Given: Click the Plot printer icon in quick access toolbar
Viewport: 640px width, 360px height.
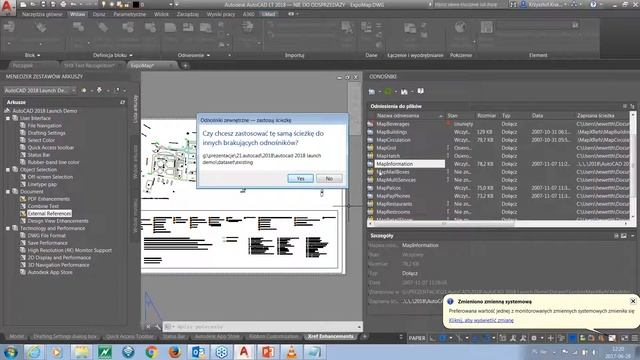Looking at the screenshot, I should click(63, 4).
